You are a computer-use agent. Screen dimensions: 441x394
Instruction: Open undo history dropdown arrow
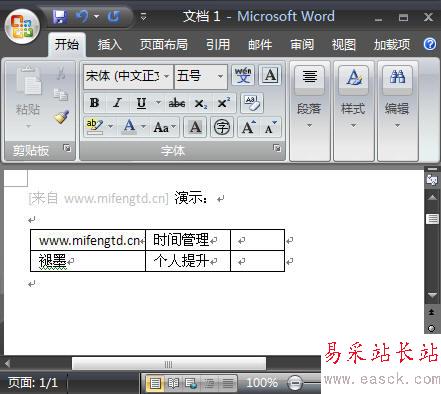[96, 16]
